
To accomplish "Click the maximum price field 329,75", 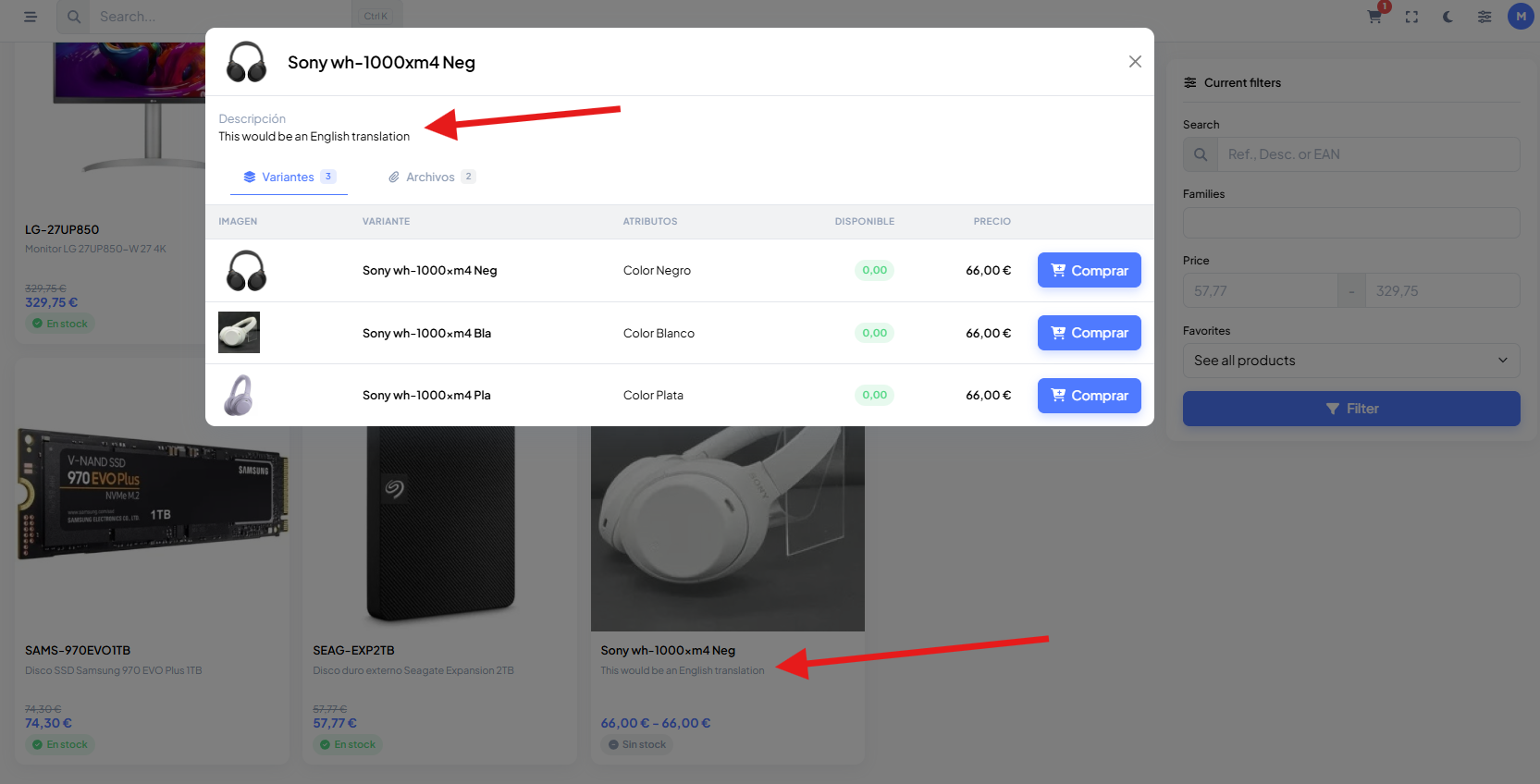I will tap(1442, 290).
